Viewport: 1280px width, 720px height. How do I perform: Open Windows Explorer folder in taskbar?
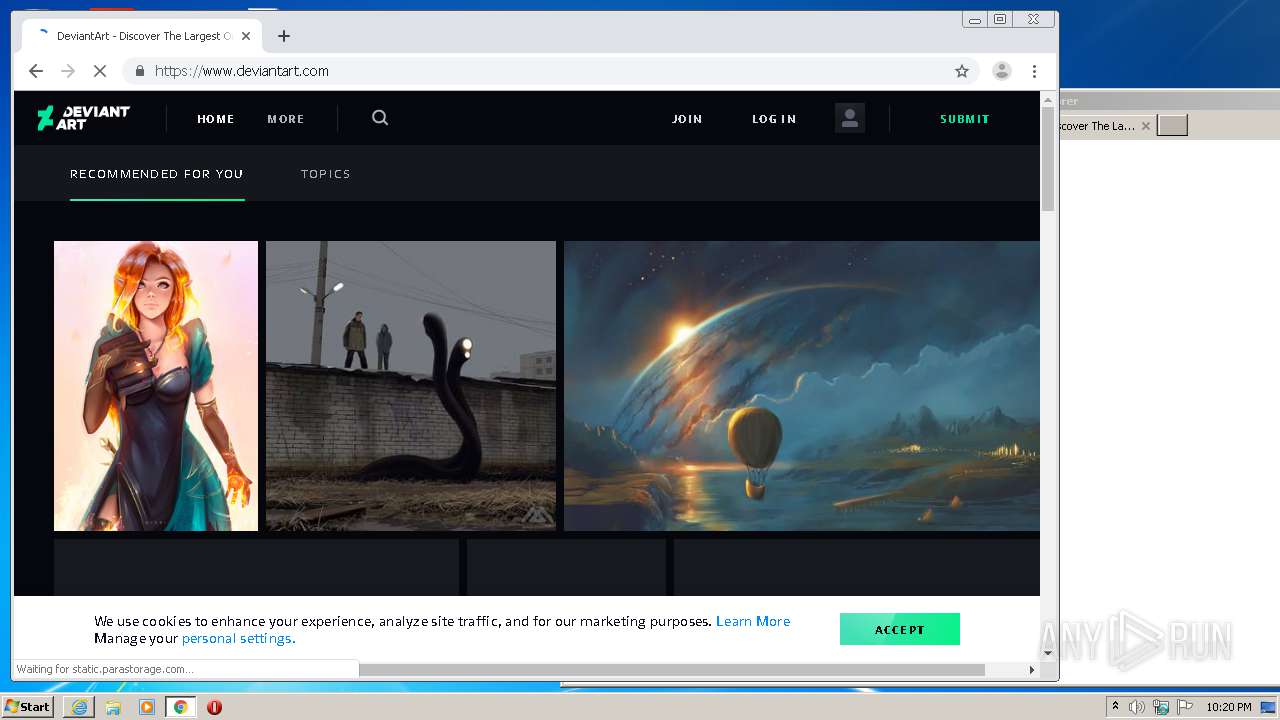coord(113,707)
